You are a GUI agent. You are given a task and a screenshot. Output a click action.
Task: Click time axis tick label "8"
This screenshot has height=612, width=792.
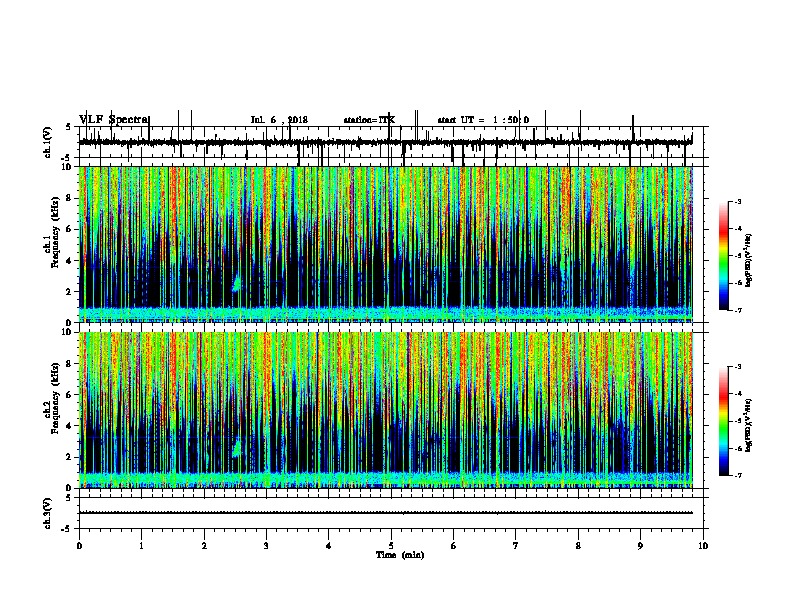point(578,546)
